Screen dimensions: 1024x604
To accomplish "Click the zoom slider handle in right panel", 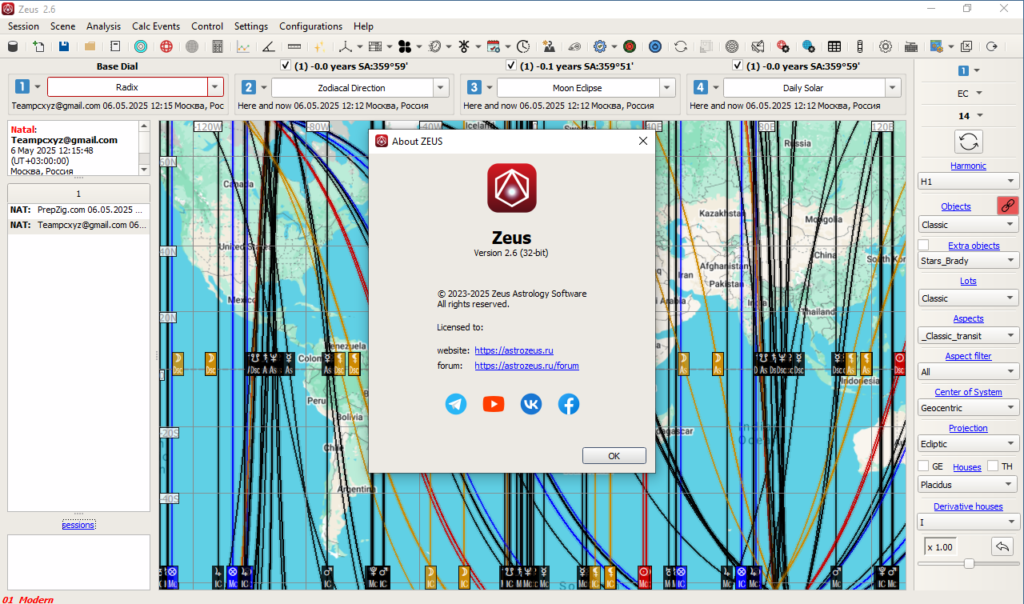I will 968,564.
